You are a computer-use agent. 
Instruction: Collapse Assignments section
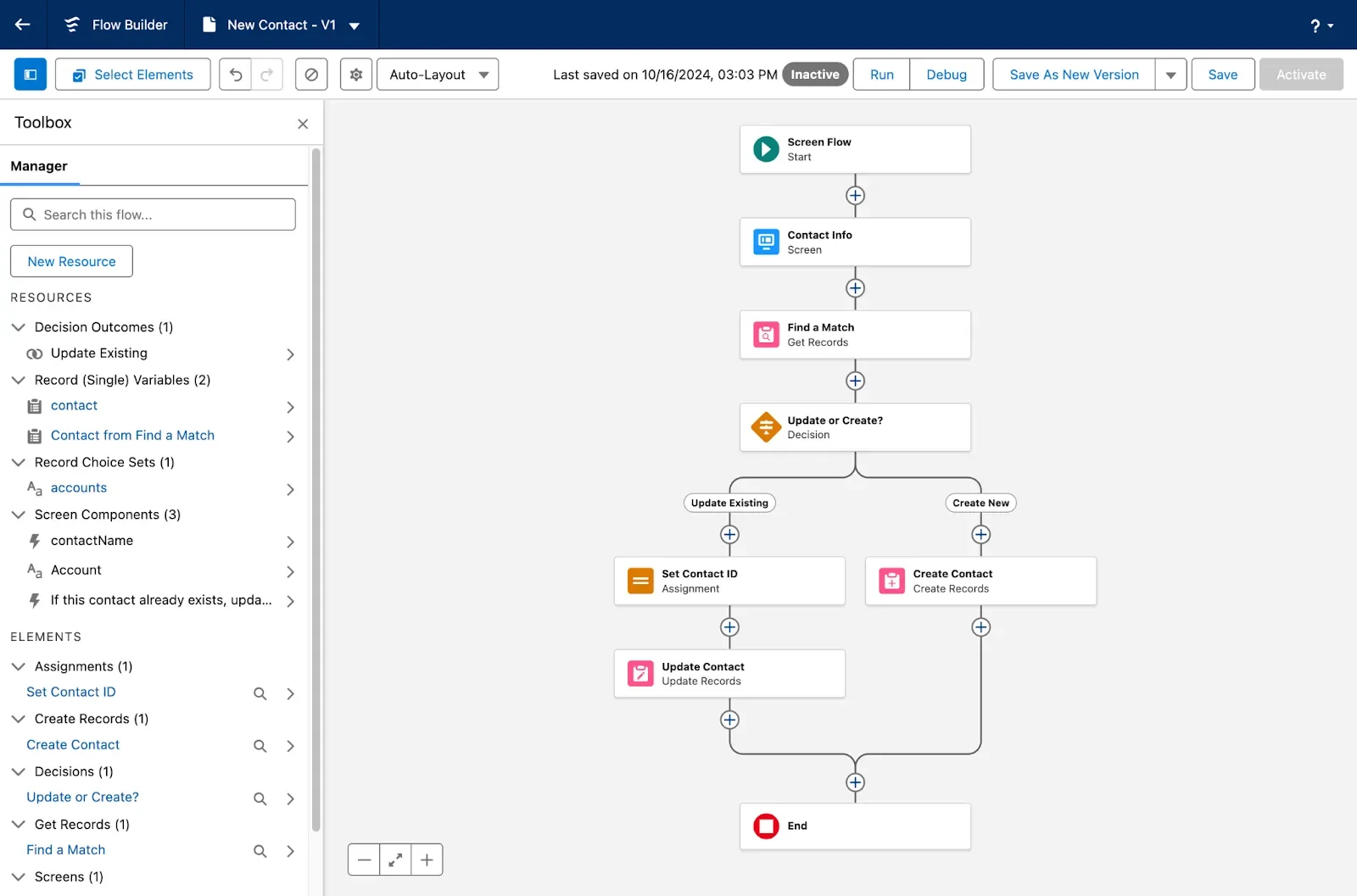coord(18,666)
